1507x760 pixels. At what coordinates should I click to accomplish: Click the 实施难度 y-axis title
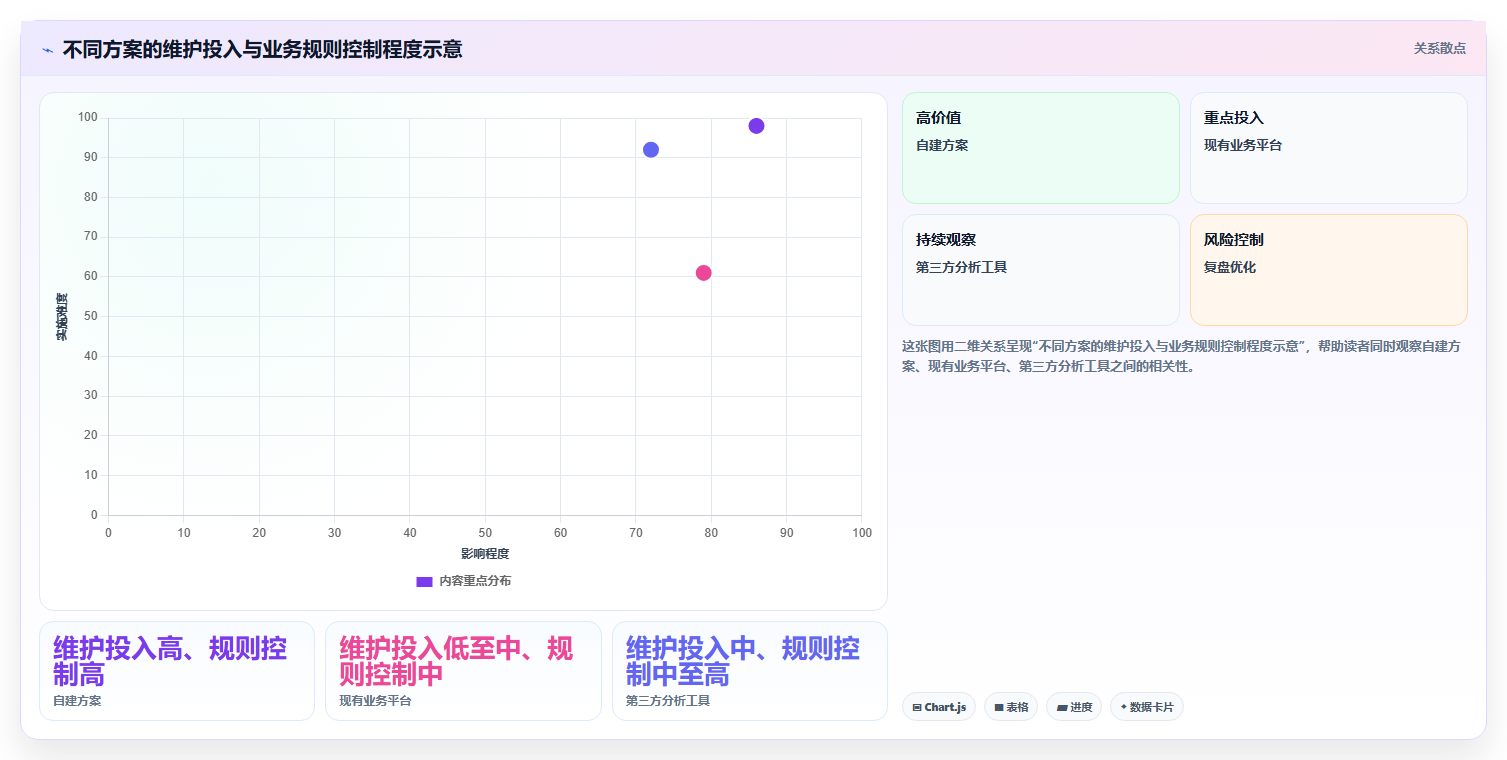61,317
